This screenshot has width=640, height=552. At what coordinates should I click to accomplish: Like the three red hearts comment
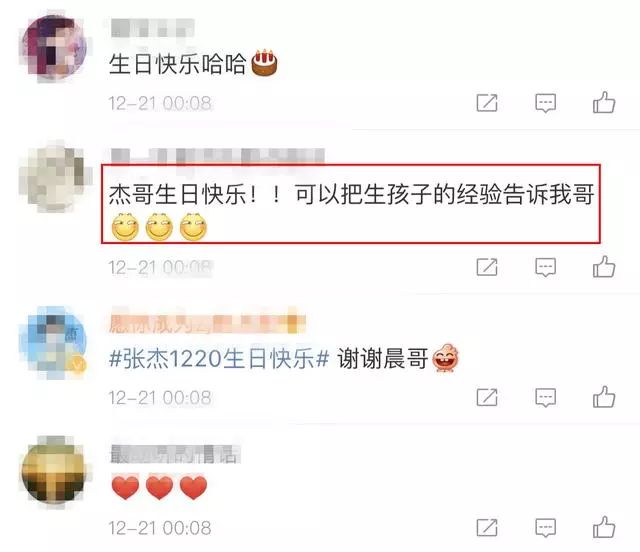pos(604,527)
